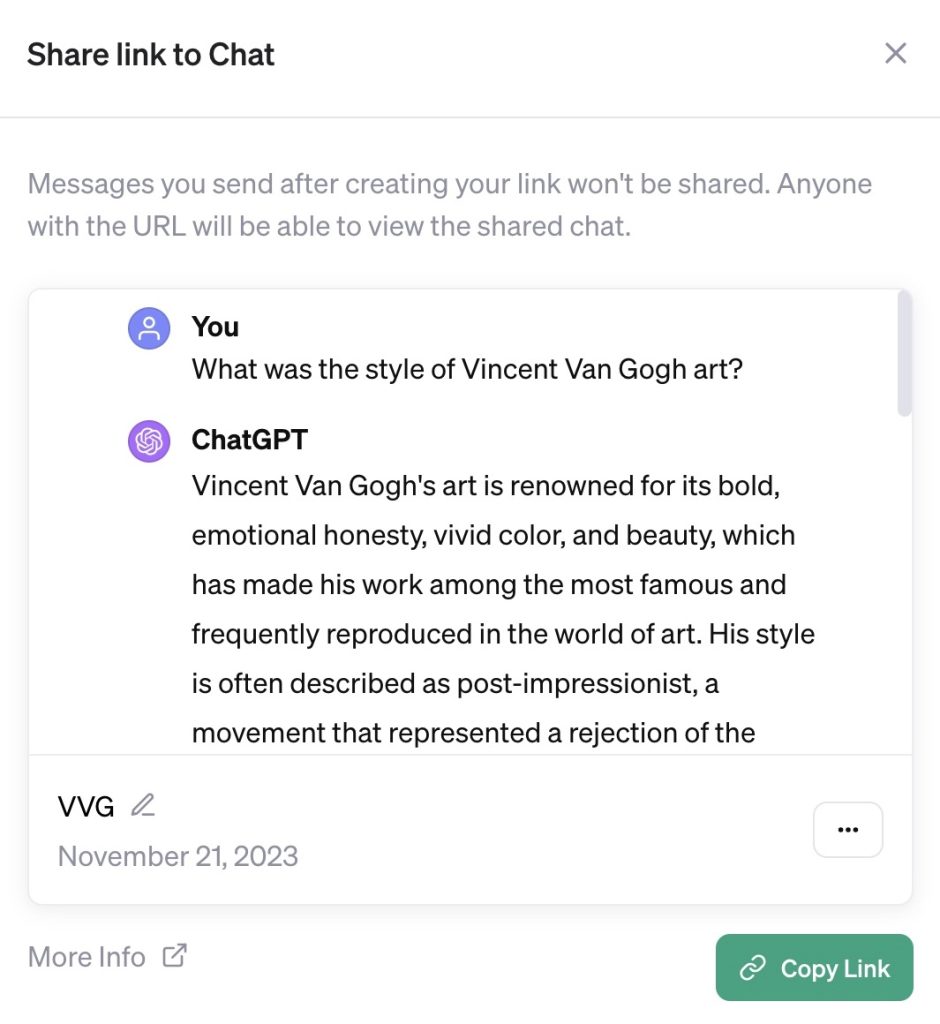940x1024 pixels.
Task: Click the chain link icon in Copy Link
Action: pyautogui.click(x=753, y=968)
